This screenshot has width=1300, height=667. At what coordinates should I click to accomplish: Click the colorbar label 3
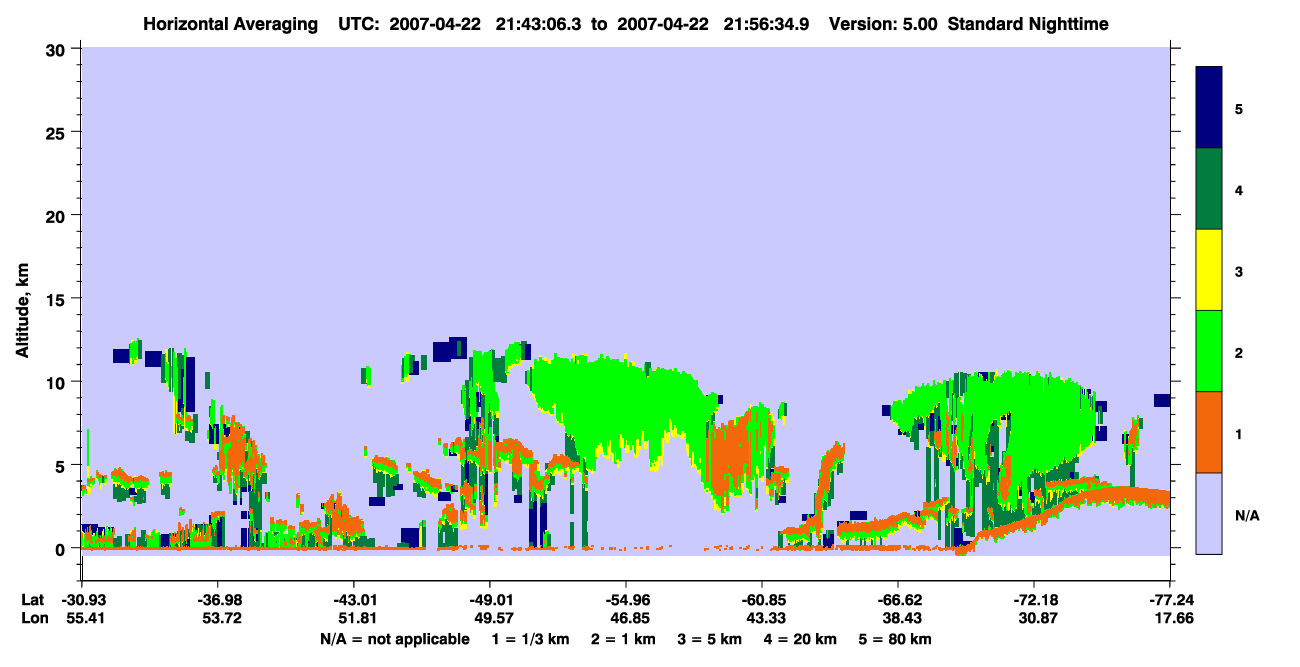[x=1239, y=270]
